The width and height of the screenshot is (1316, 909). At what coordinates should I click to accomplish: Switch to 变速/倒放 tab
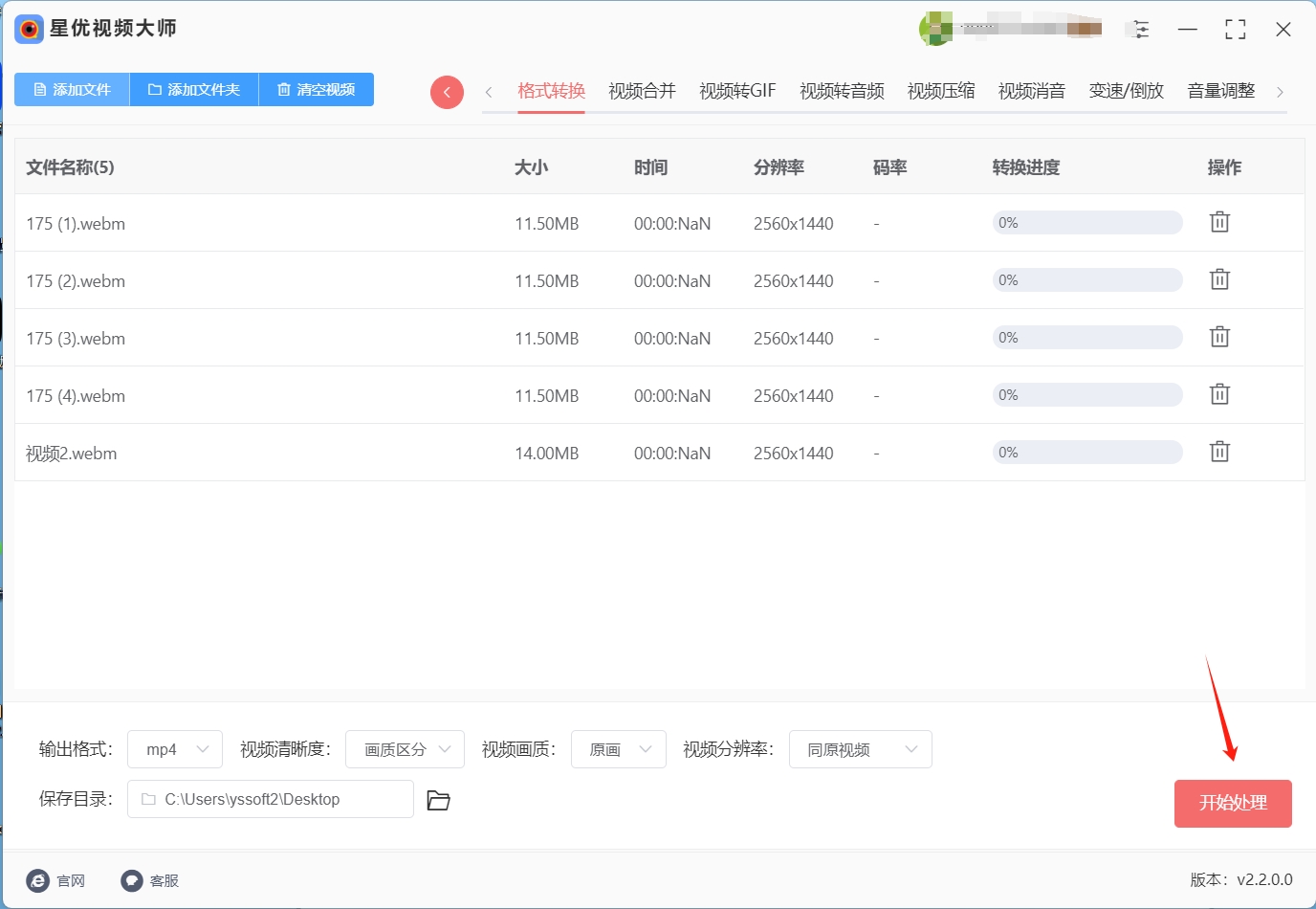1126,91
